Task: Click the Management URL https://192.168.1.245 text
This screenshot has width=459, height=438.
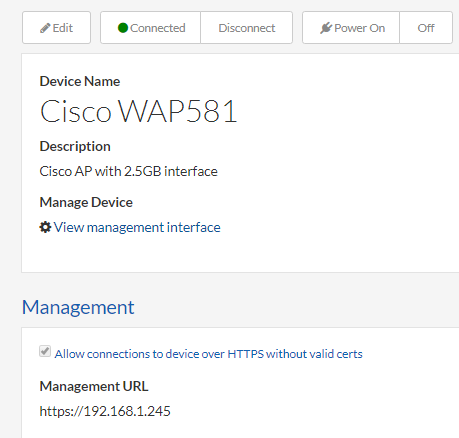Action: click(105, 411)
